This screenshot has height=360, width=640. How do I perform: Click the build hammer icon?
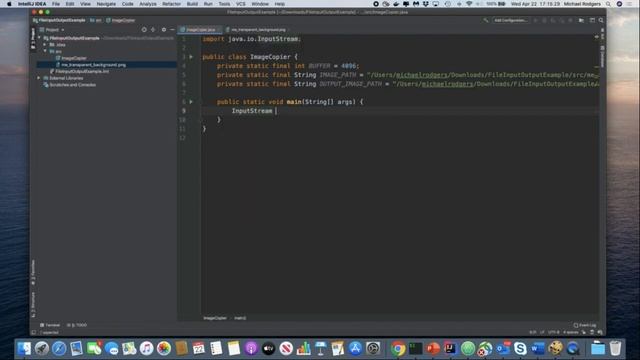pos(486,20)
